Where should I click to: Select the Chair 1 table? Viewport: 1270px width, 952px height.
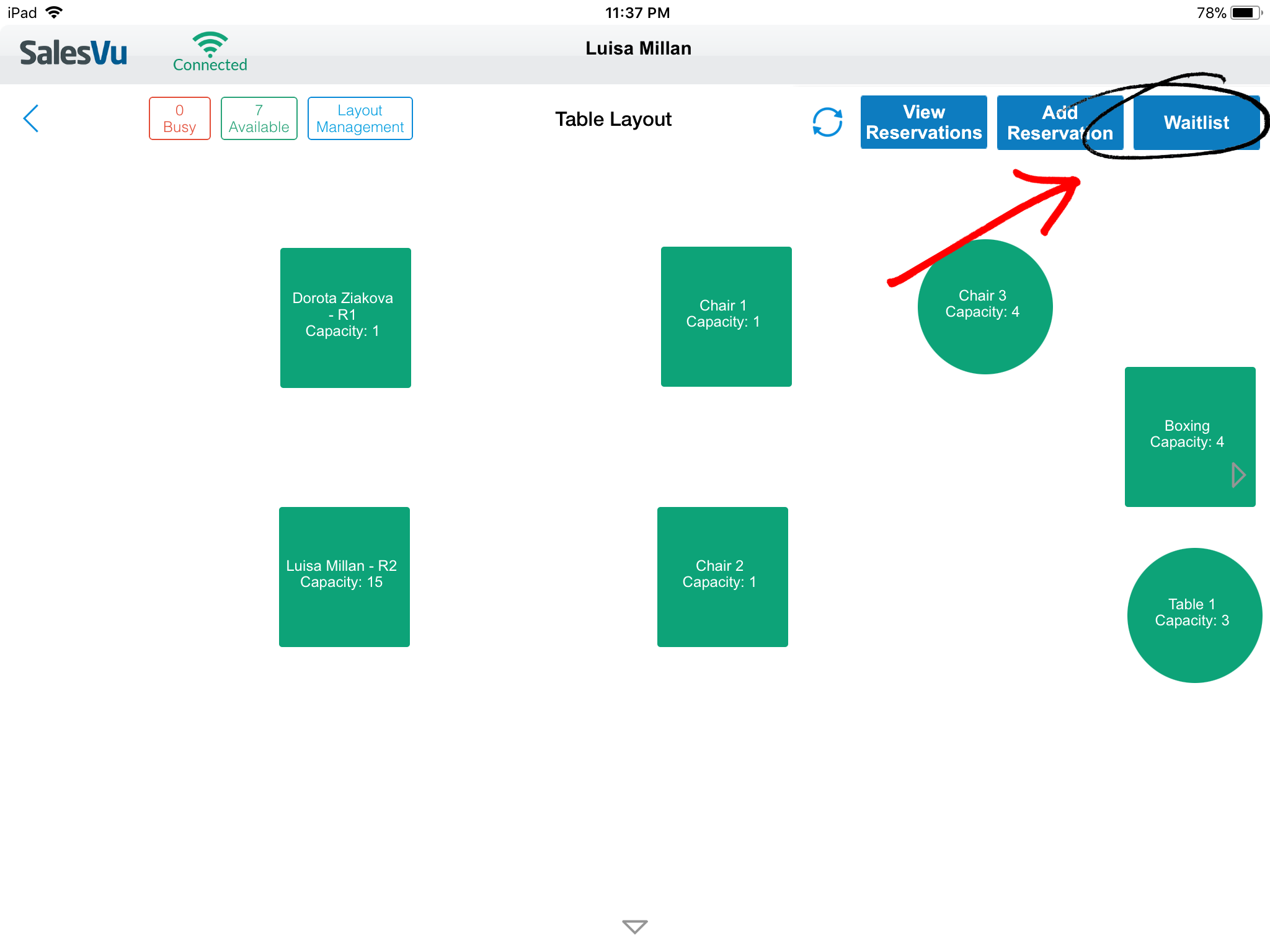726,316
